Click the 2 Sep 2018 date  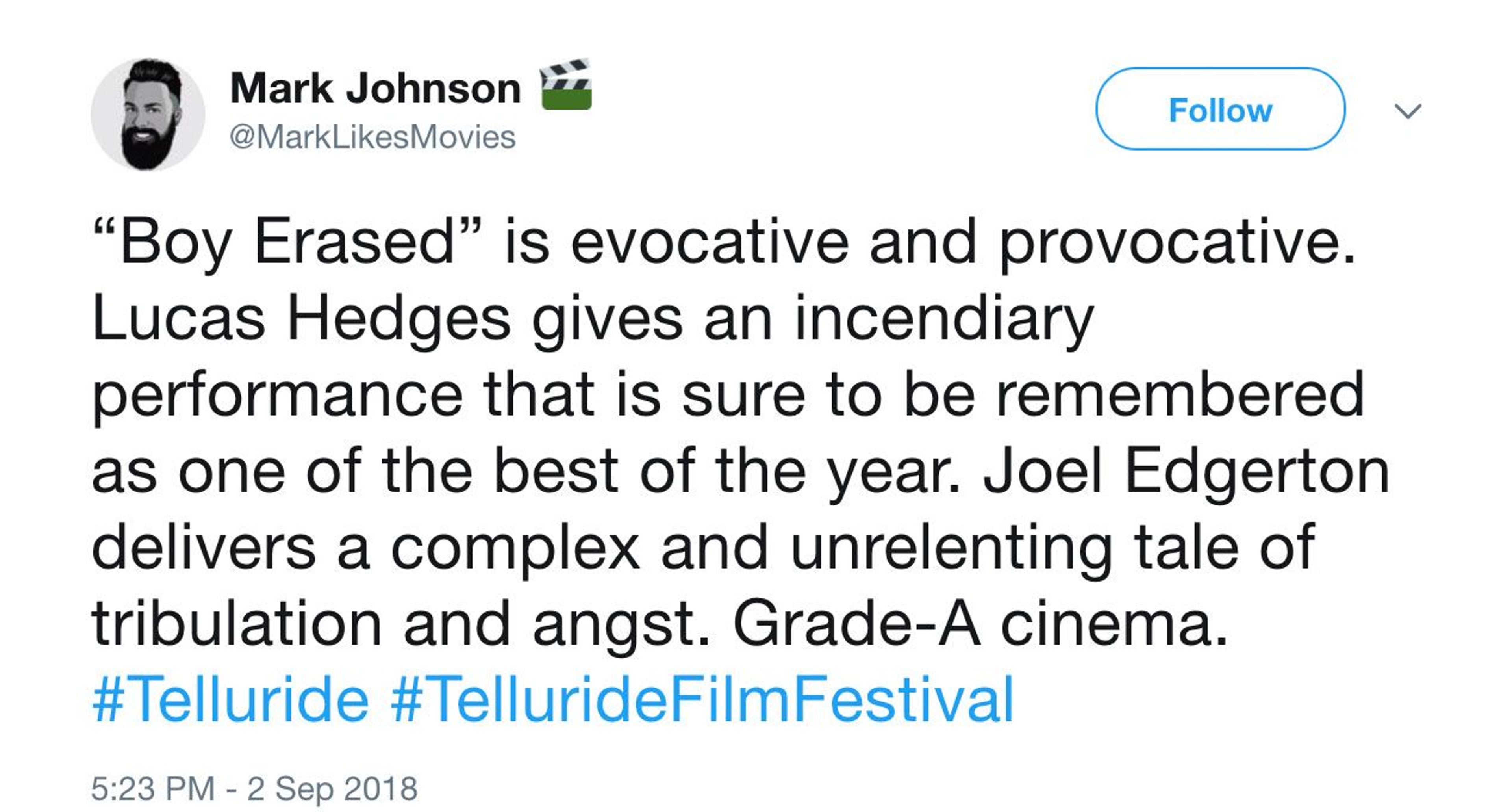[x=332, y=788]
